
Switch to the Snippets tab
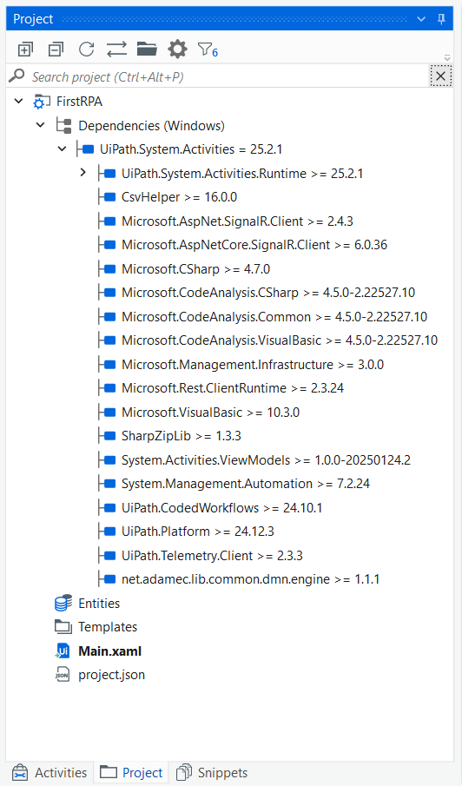[x=212, y=772]
